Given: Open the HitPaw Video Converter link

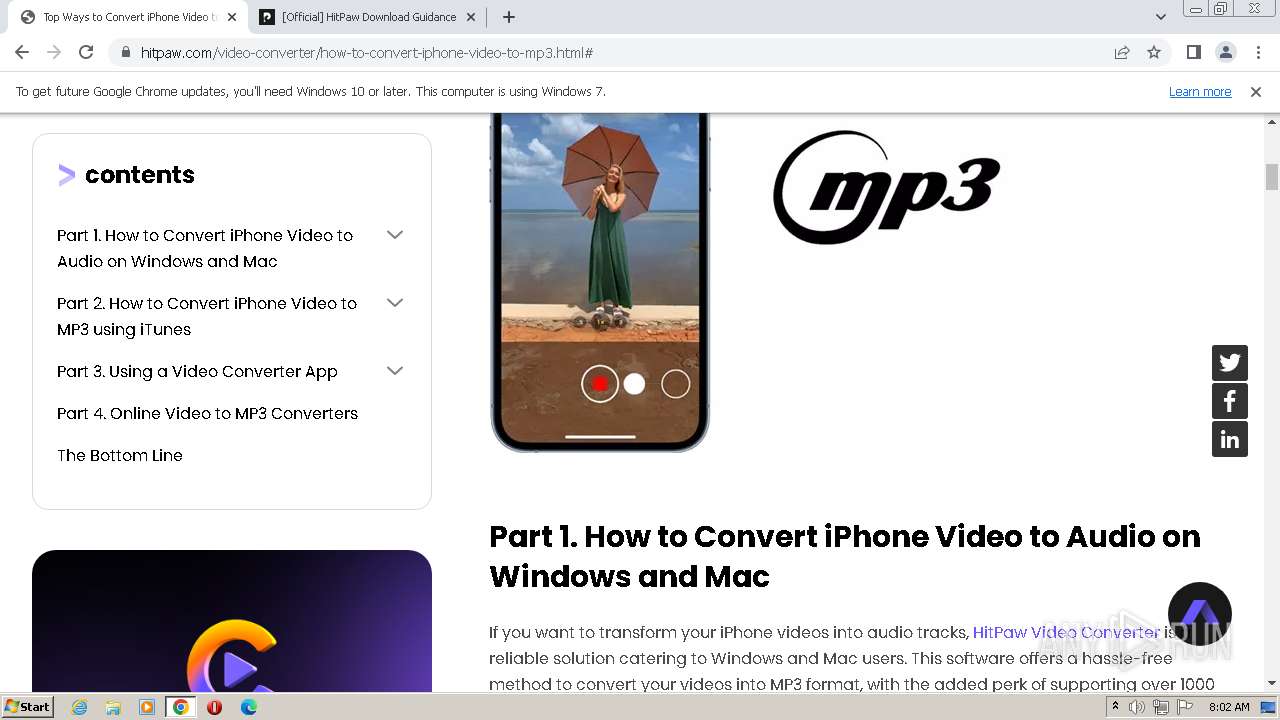Looking at the screenshot, I should 1066,632.
